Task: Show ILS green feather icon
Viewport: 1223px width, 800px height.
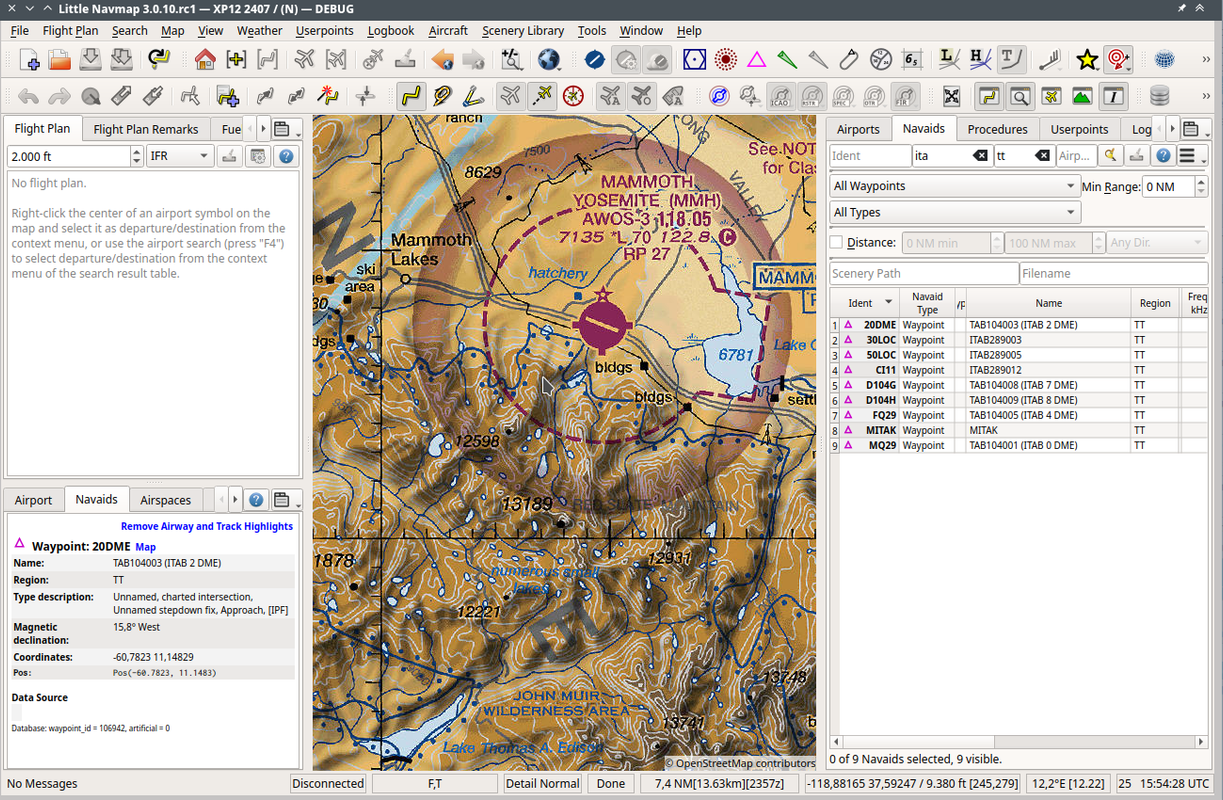Action: coord(788,60)
